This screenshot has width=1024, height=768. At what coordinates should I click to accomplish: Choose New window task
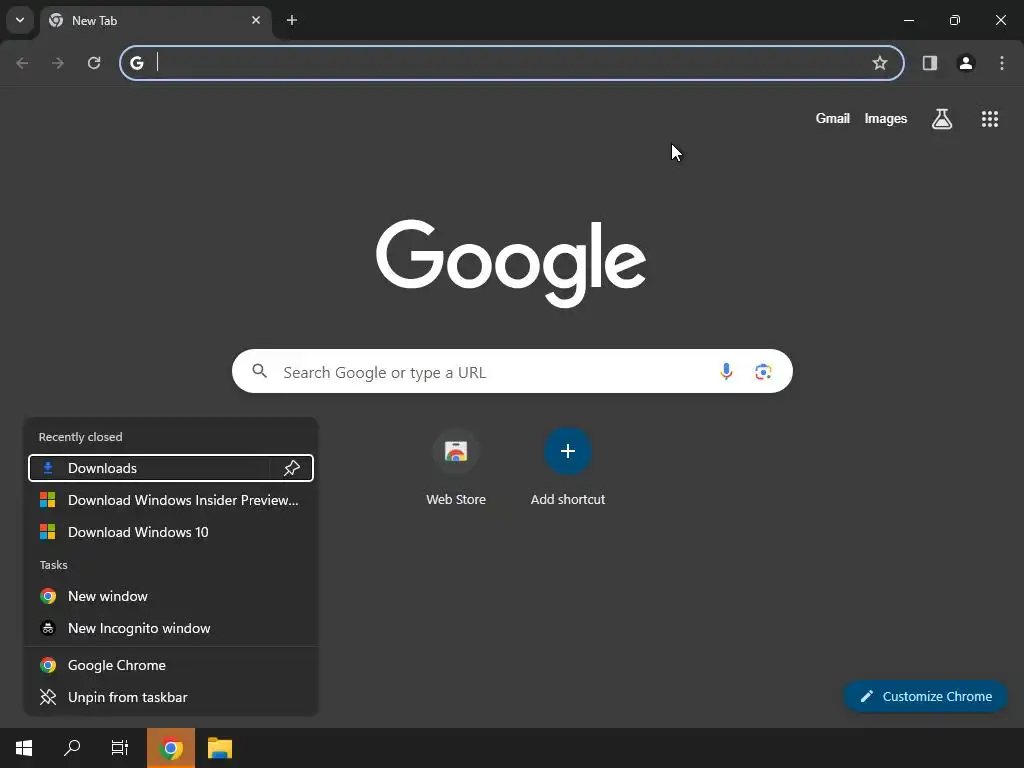171,596
